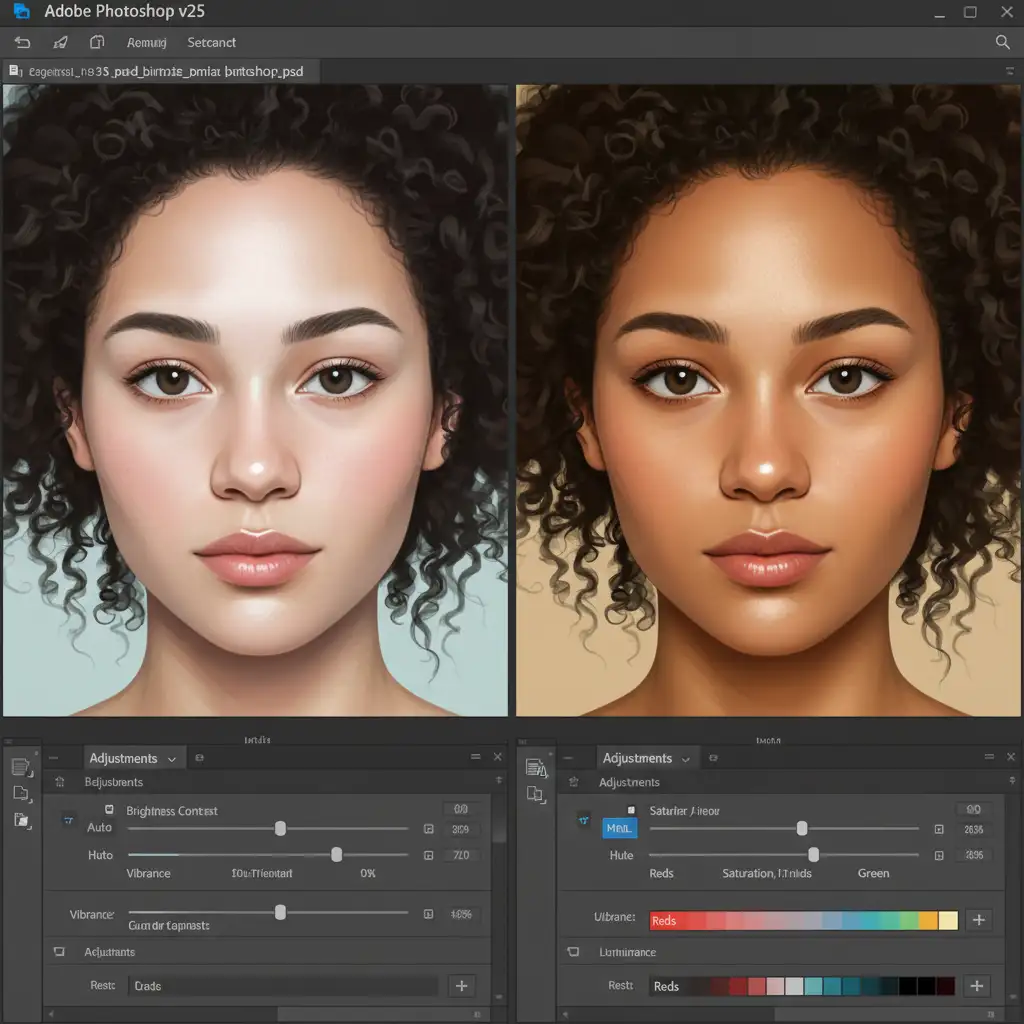Image resolution: width=1024 pixels, height=1024 pixels.
Task: Click the undo arrow icon in top toolbar
Action: pyautogui.click(x=22, y=43)
